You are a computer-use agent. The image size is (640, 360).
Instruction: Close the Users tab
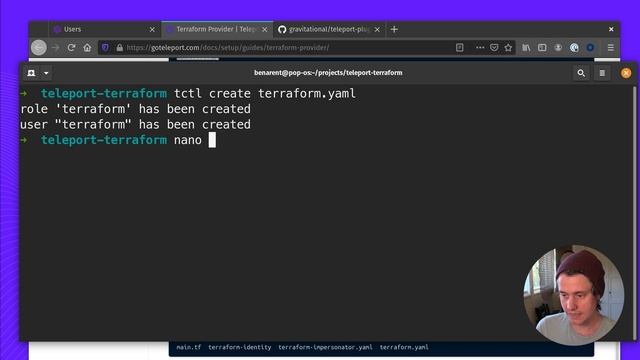point(152,29)
